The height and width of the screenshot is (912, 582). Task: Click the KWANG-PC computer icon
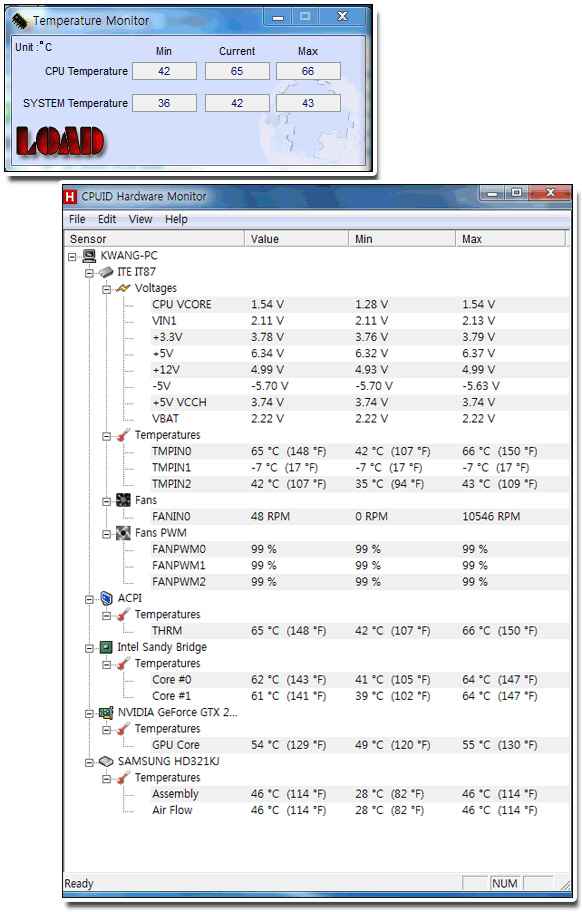coord(89,255)
